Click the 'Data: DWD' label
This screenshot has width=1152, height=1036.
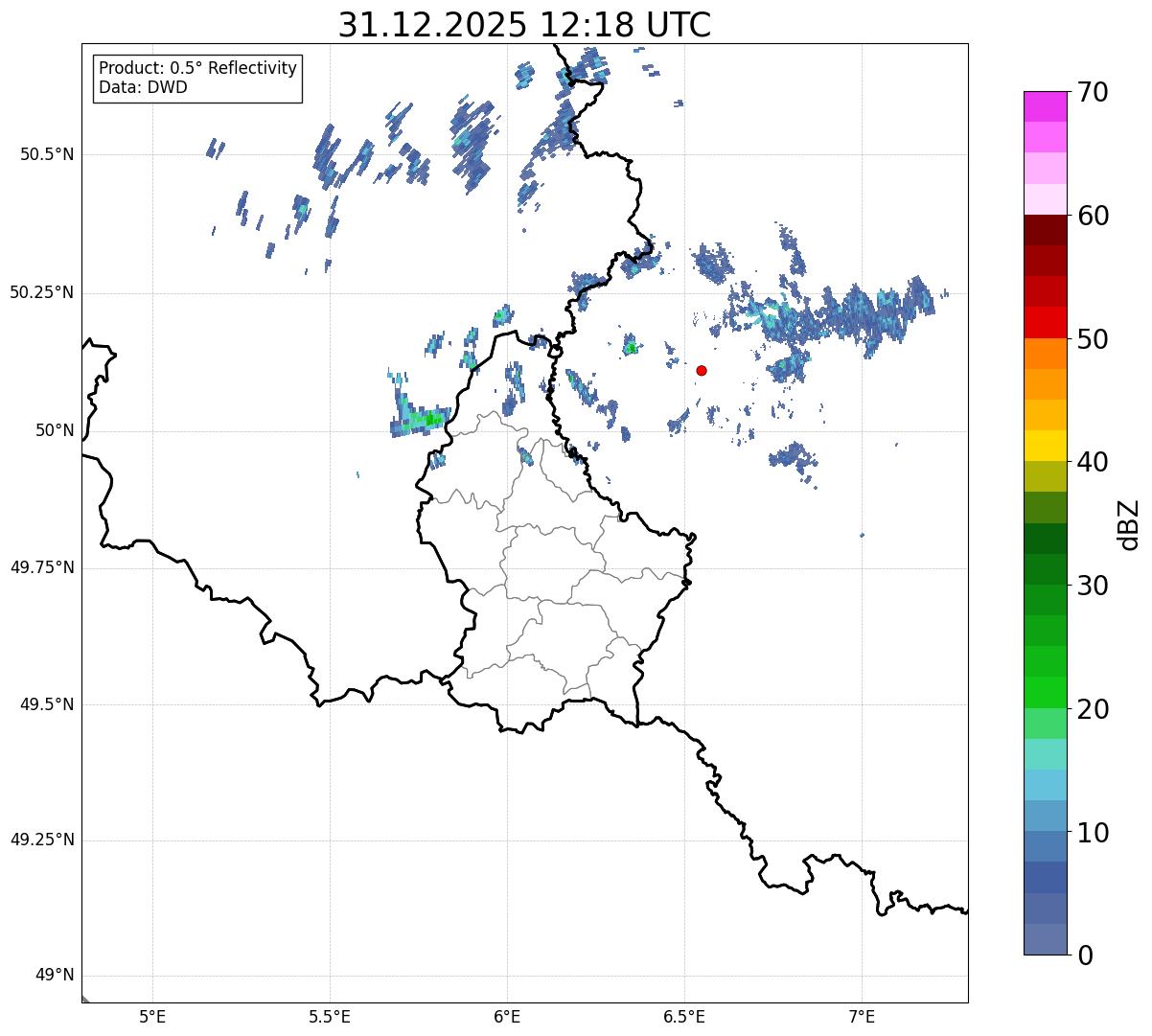click(143, 88)
